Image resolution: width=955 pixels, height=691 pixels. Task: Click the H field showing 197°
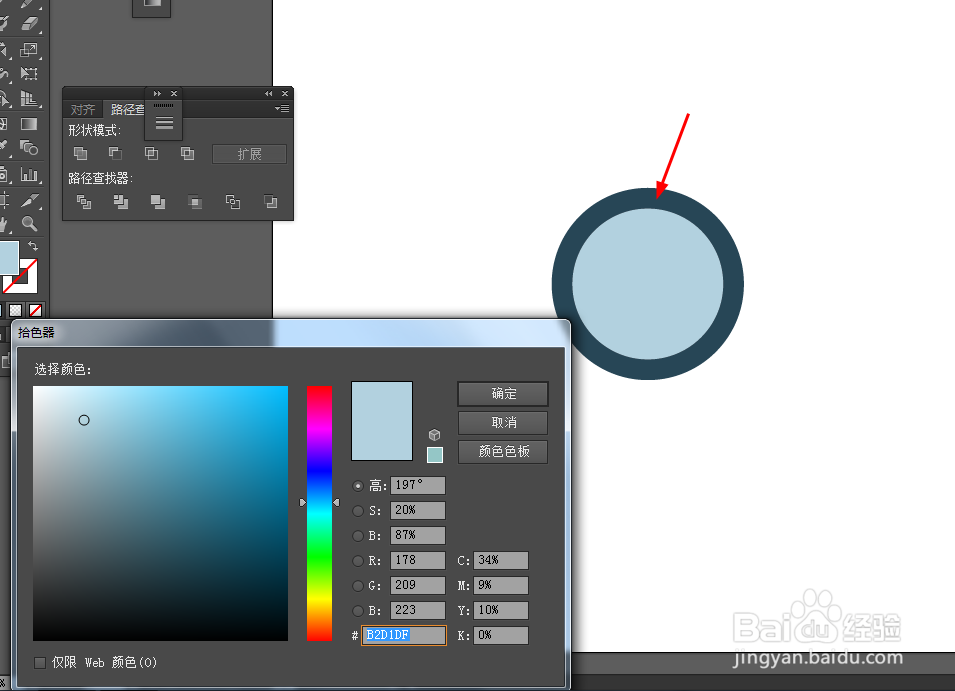pyautogui.click(x=418, y=485)
